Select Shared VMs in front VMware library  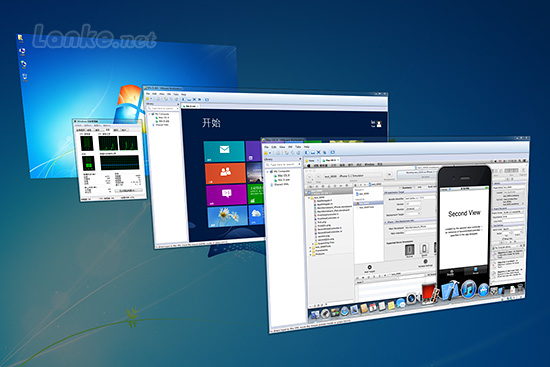click(x=281, y=184)
